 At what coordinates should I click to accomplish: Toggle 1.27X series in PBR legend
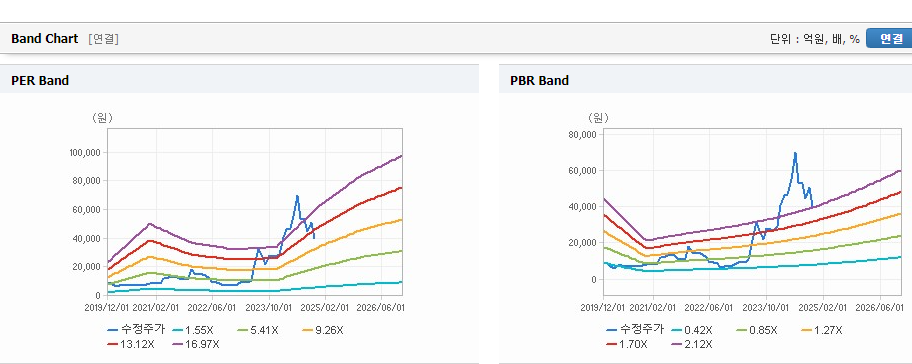click(821, 330)
